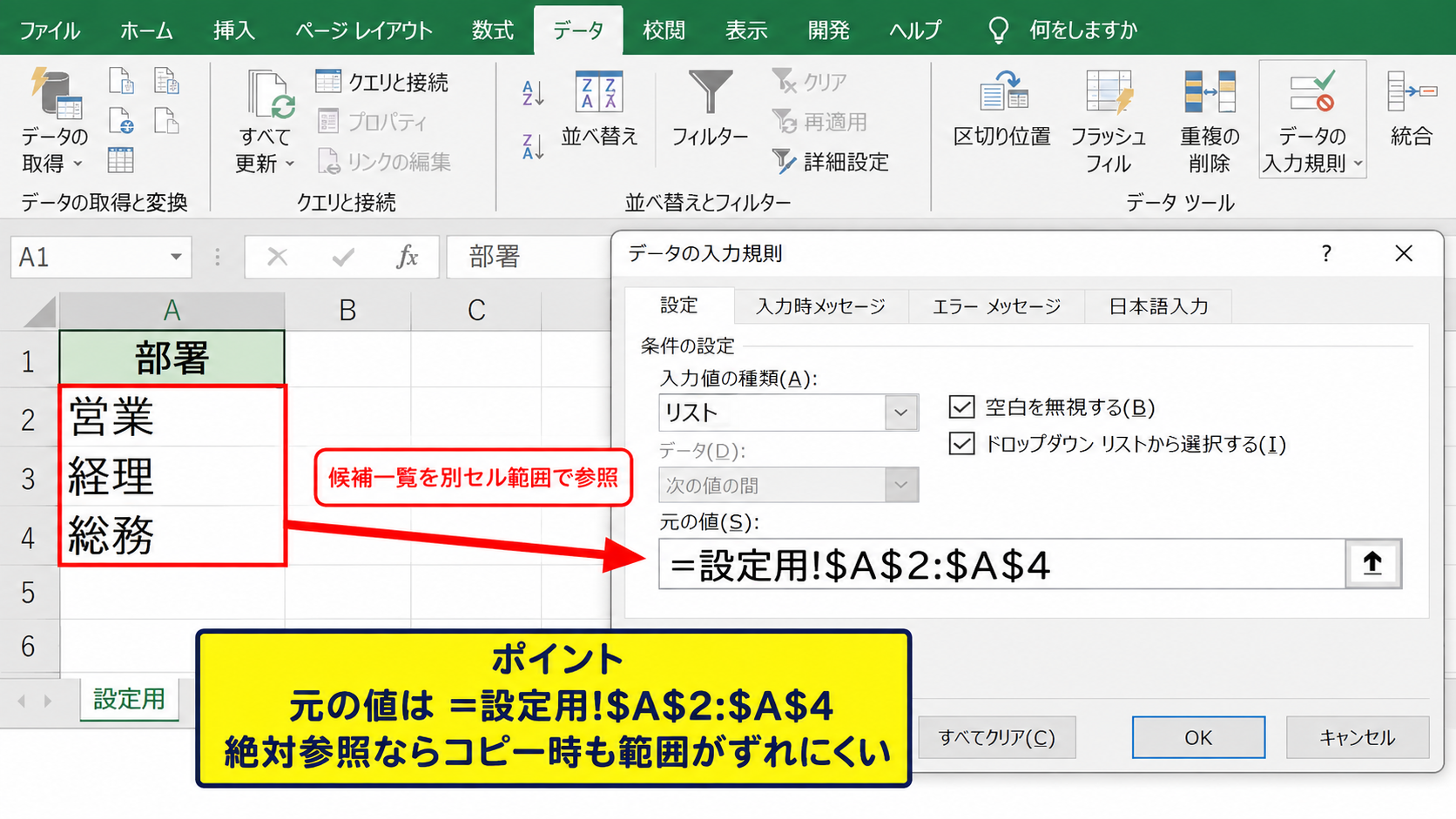The image size is (1456, 819).
Task: Select the 設定用 sheet tab
Action: click(x=129, y=699)
